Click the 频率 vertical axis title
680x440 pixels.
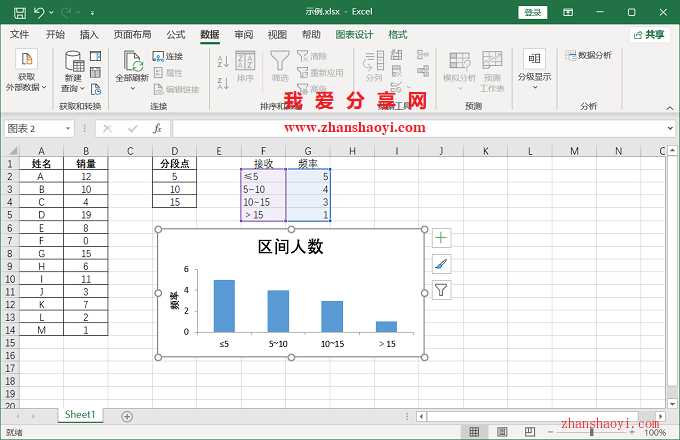(174, 300)
